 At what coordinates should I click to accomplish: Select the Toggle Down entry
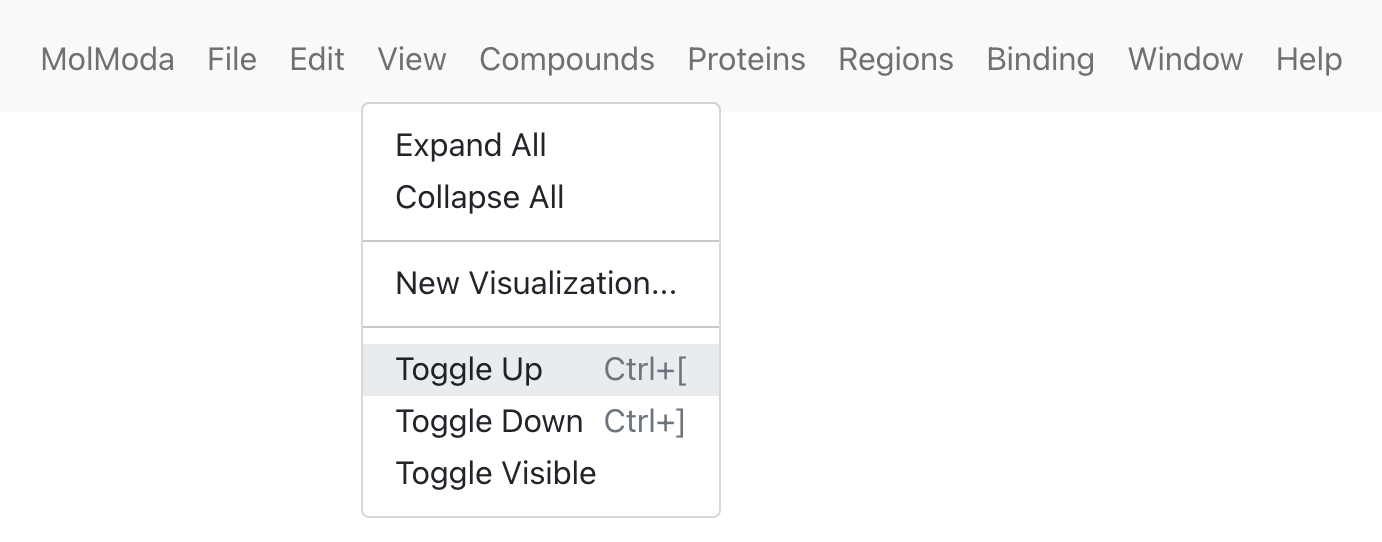(541, 422)
